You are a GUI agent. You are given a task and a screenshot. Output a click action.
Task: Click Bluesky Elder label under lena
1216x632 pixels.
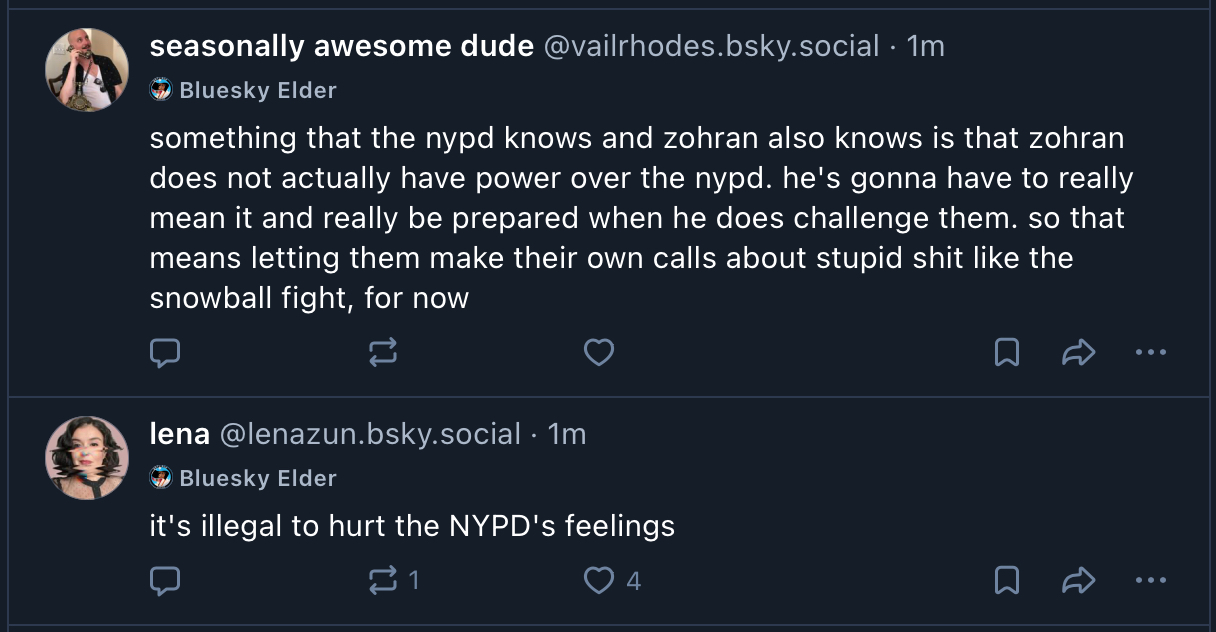click(x=257, y=478)
